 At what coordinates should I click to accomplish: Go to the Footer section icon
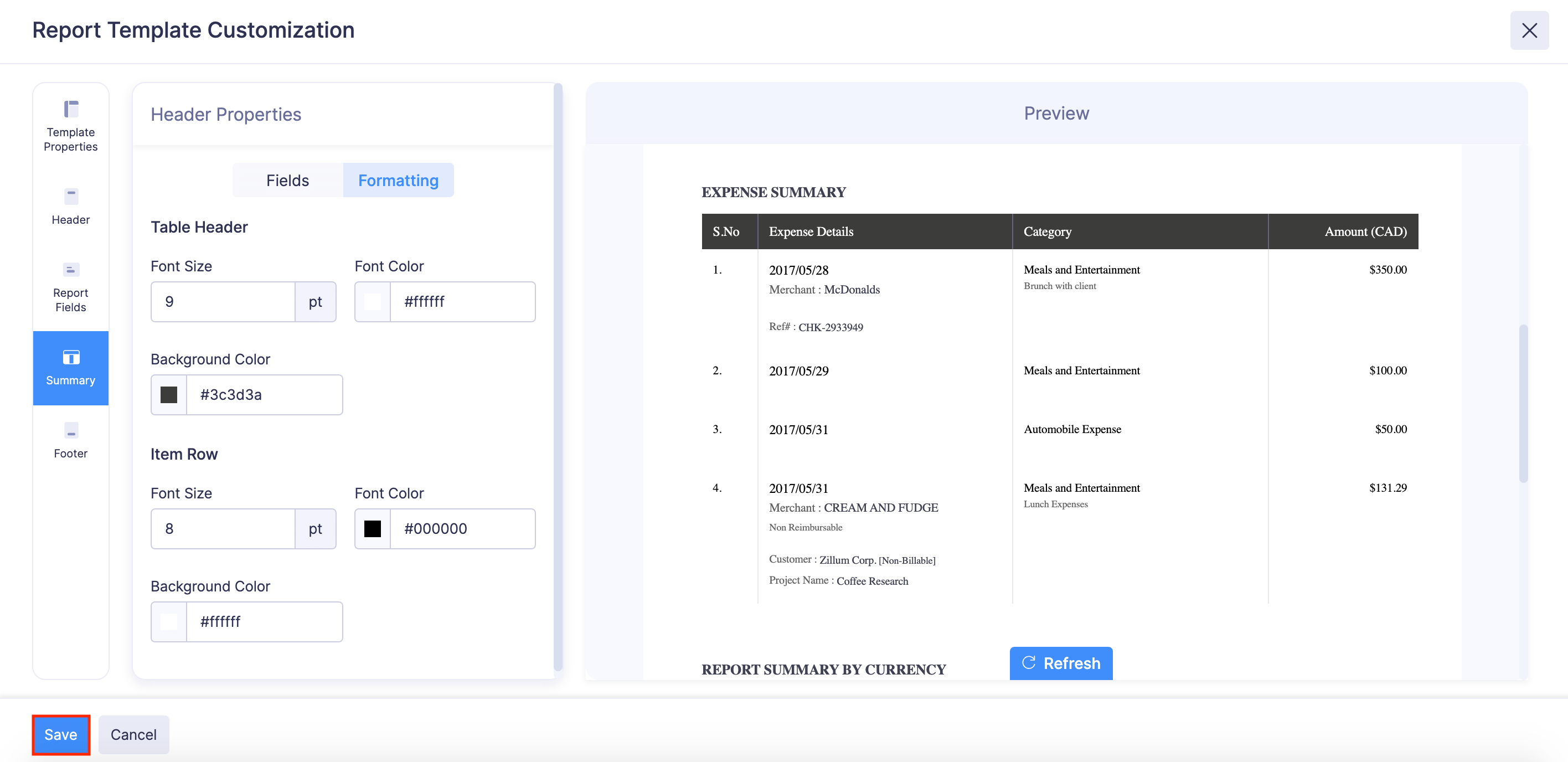coord(71,431)
